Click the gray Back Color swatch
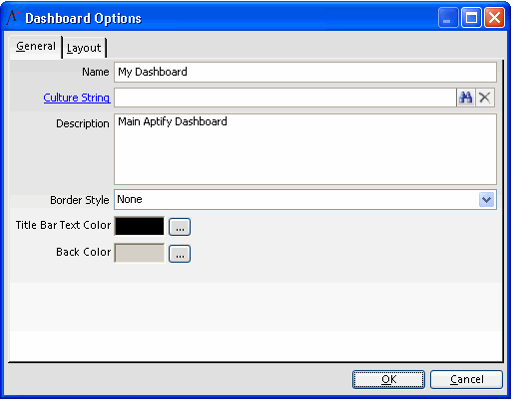This screenshot has height=417, width=528. pyautogui.click(x=139, y=253)
